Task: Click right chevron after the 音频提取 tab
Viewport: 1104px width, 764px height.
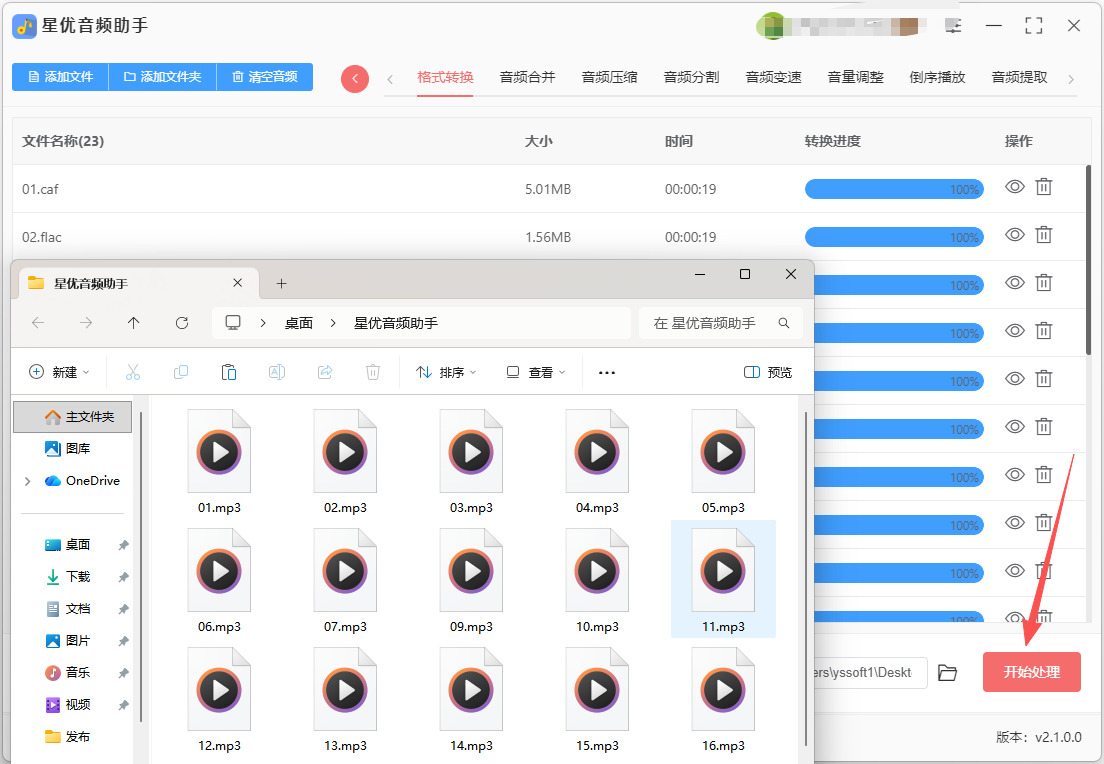Action: click(x=1071, y=79)
